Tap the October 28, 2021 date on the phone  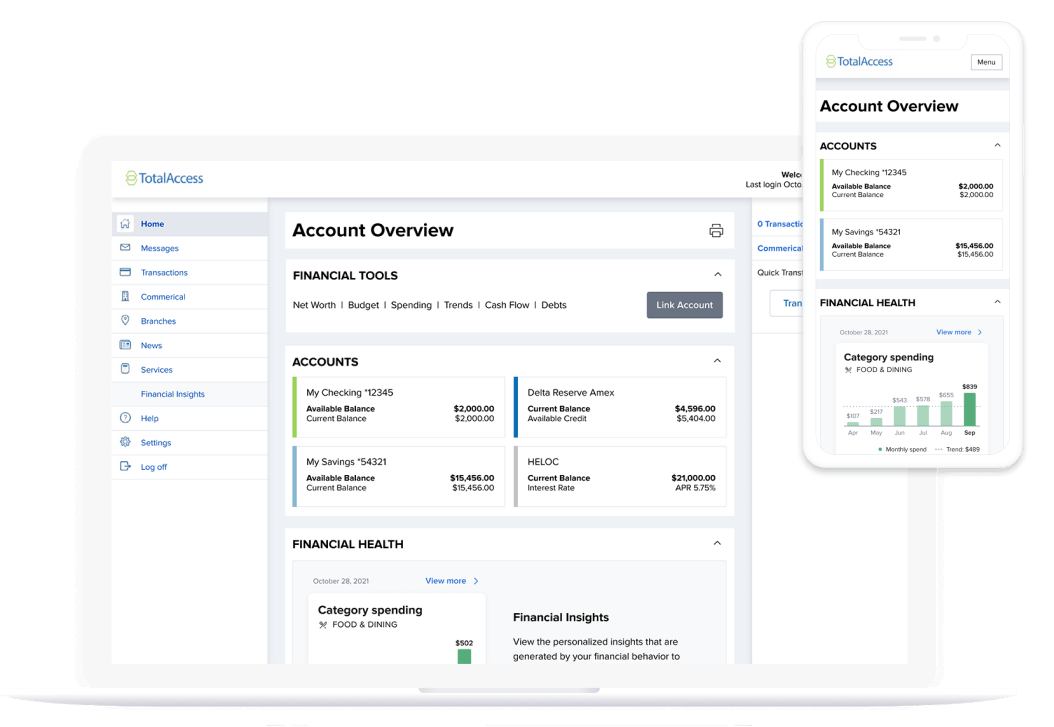863,333
